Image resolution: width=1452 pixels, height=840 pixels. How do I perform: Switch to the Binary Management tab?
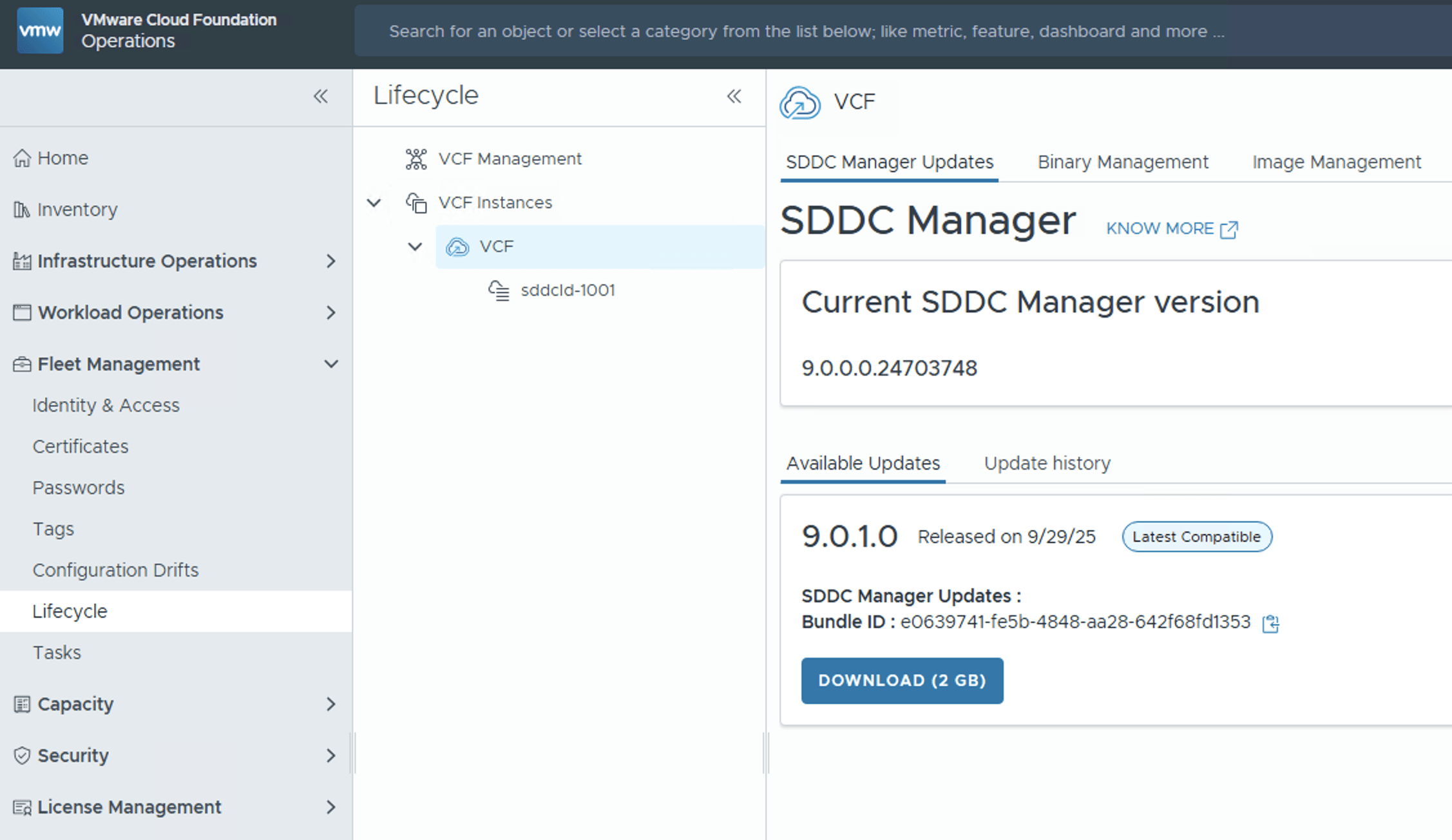pos(1122,162)
